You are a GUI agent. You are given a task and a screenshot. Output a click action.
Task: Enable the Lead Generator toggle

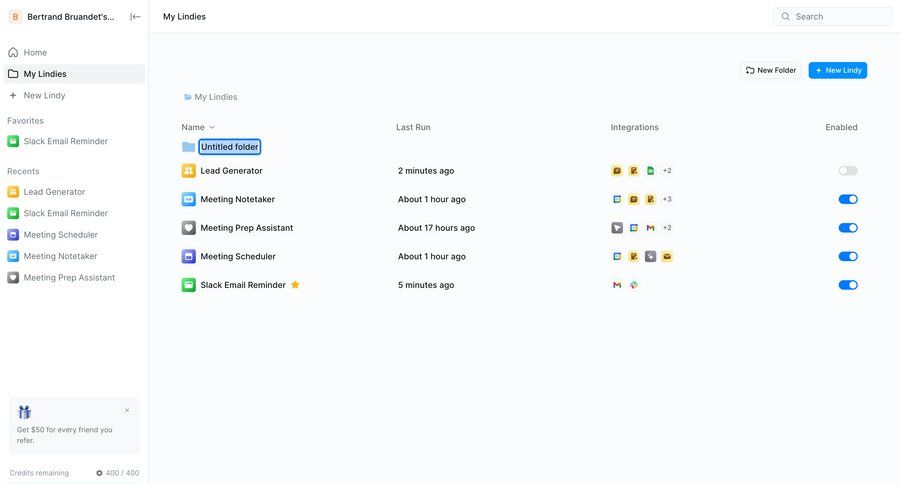[x=848, y=171]
